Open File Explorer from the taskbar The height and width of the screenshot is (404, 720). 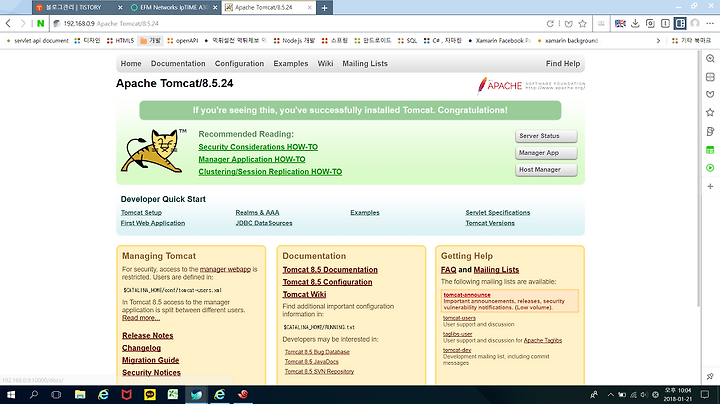pos(80,395)
